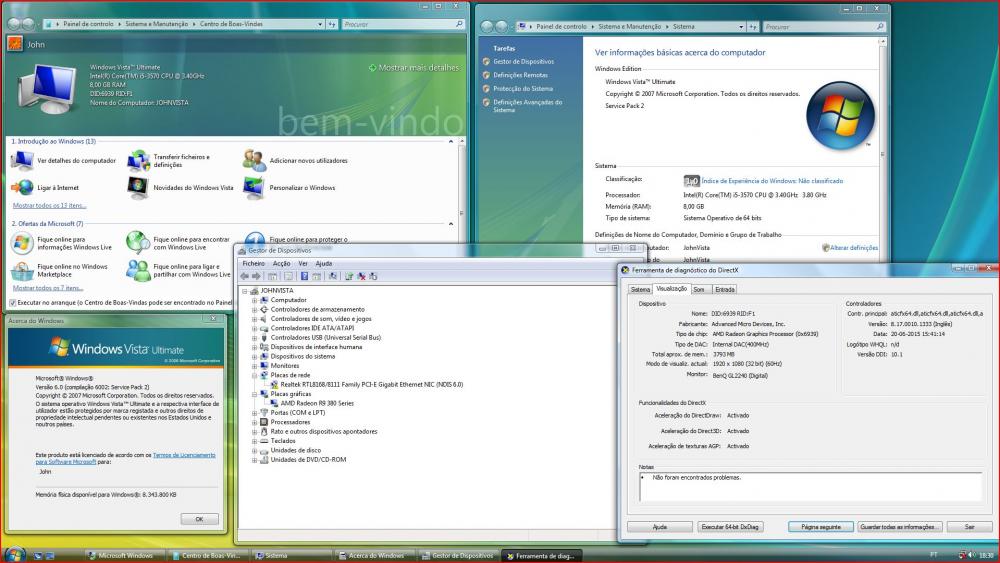
Task: Expand Computador node in device tree
Action: click(x=254, y=300)
